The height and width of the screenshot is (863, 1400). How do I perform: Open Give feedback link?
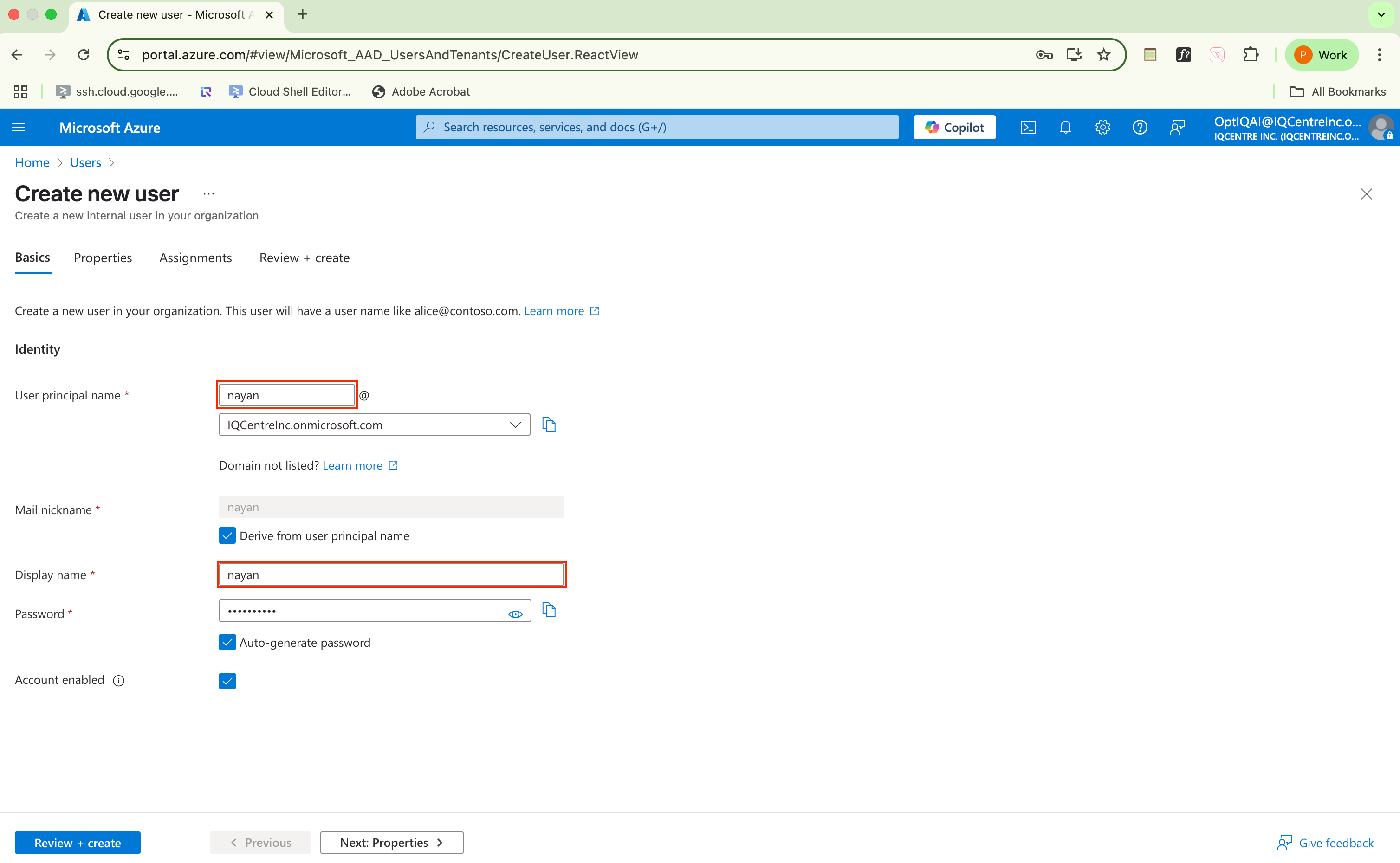click(x=1325, y=843)
